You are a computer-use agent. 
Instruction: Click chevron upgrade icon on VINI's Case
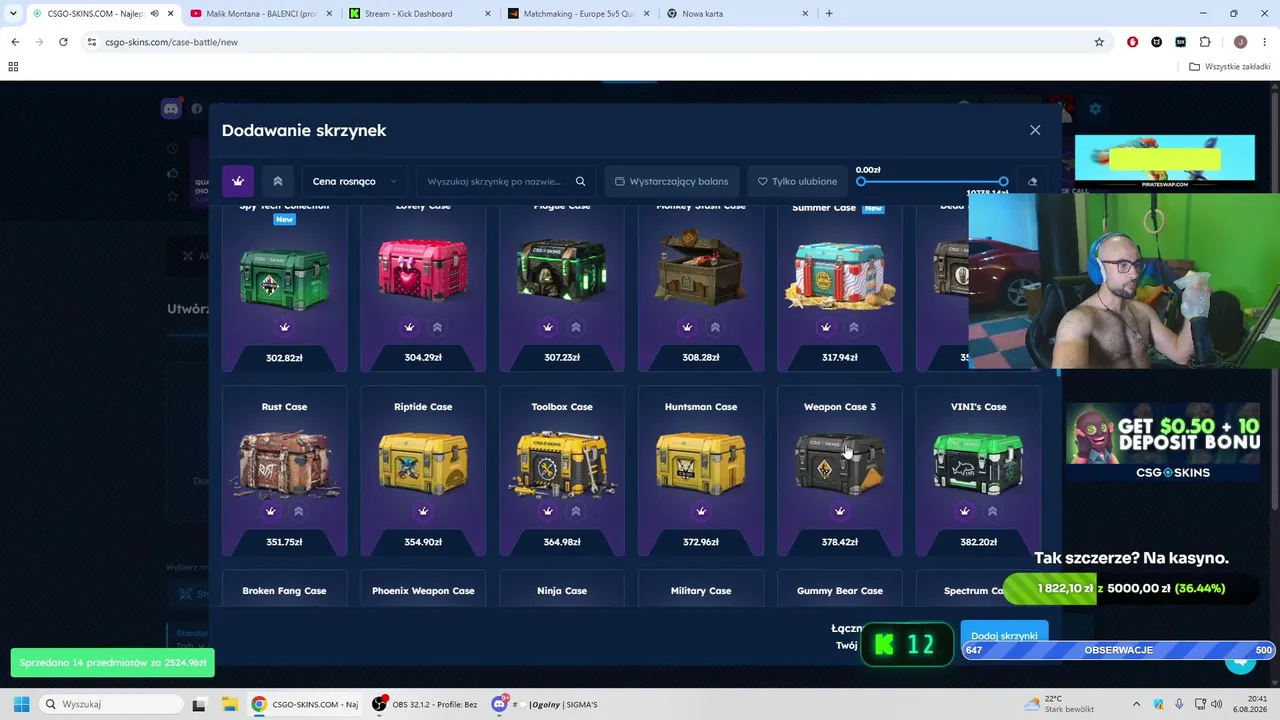[992, 511]
